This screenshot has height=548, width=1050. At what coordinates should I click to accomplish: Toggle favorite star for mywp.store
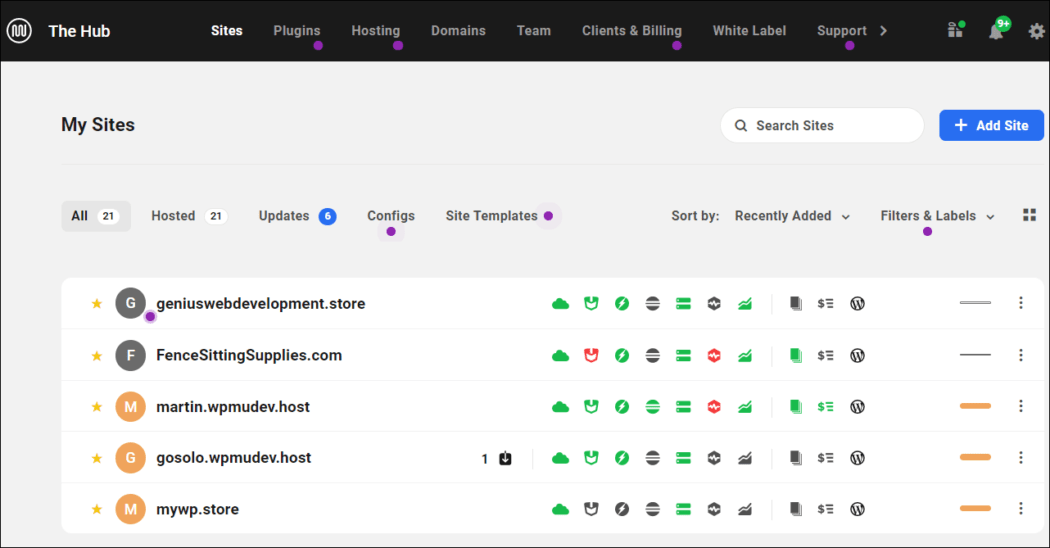point(96,509)
